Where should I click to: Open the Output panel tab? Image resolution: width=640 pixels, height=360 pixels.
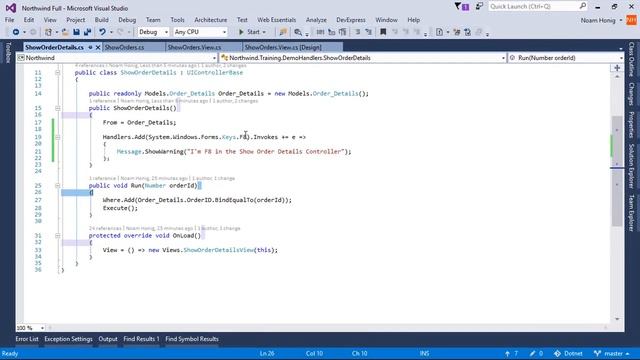click(108, 339)
